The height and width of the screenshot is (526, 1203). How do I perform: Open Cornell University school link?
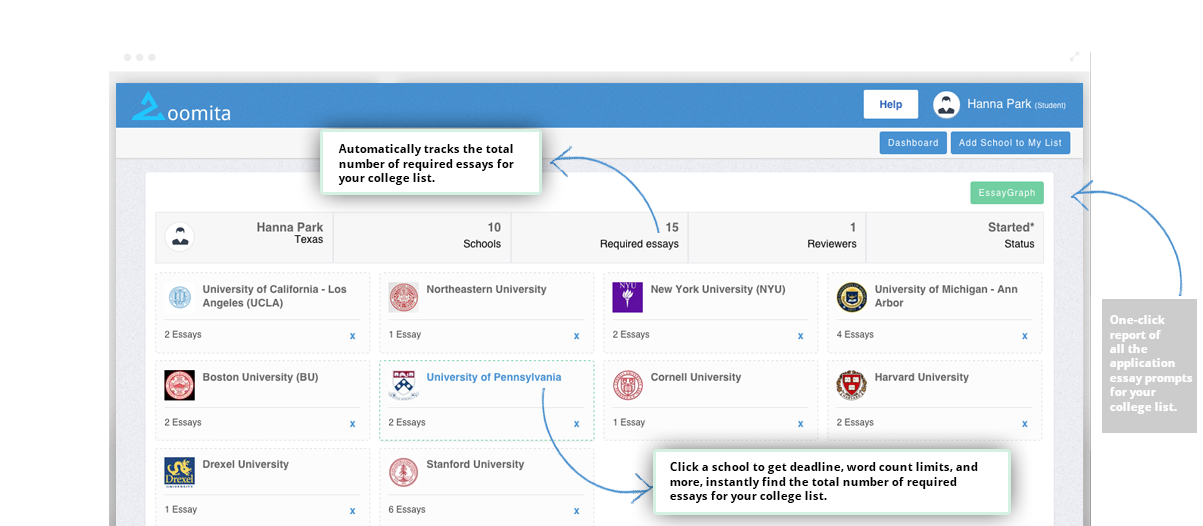click(696, 378)
